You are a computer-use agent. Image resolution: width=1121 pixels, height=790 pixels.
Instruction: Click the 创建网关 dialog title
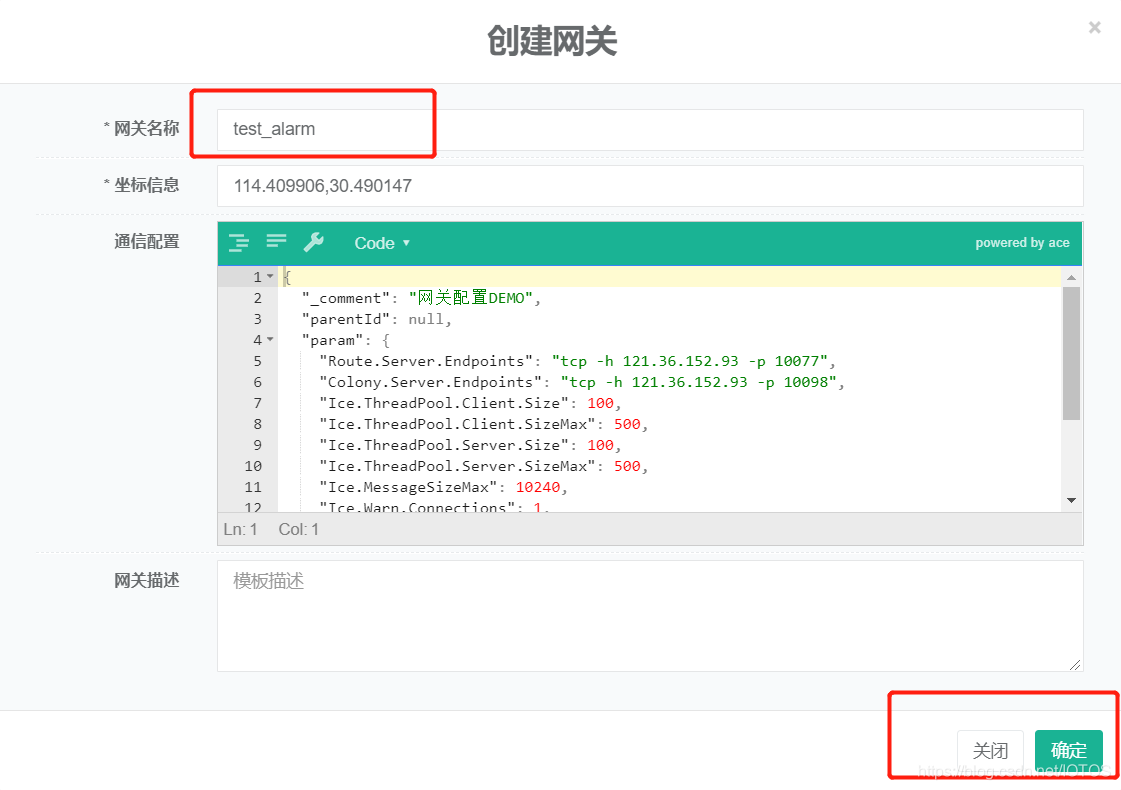coord(552,41)
